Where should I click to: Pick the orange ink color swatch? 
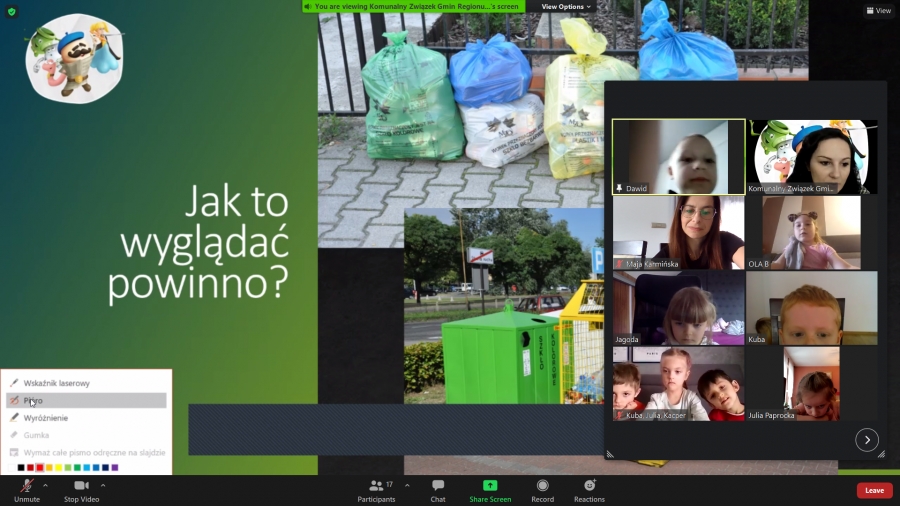click(x=49, y=468)
